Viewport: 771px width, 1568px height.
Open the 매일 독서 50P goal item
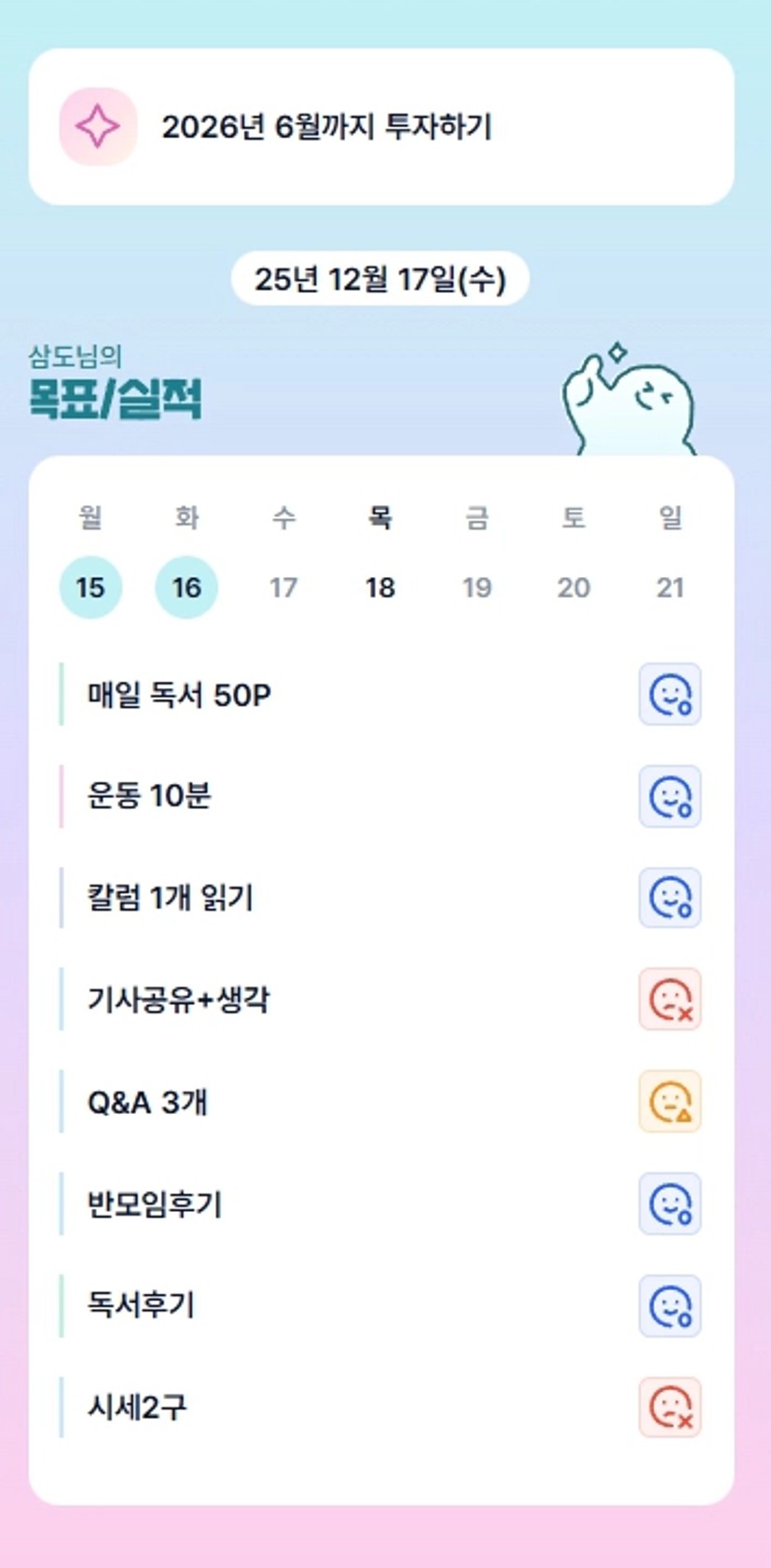click(179, 695)
